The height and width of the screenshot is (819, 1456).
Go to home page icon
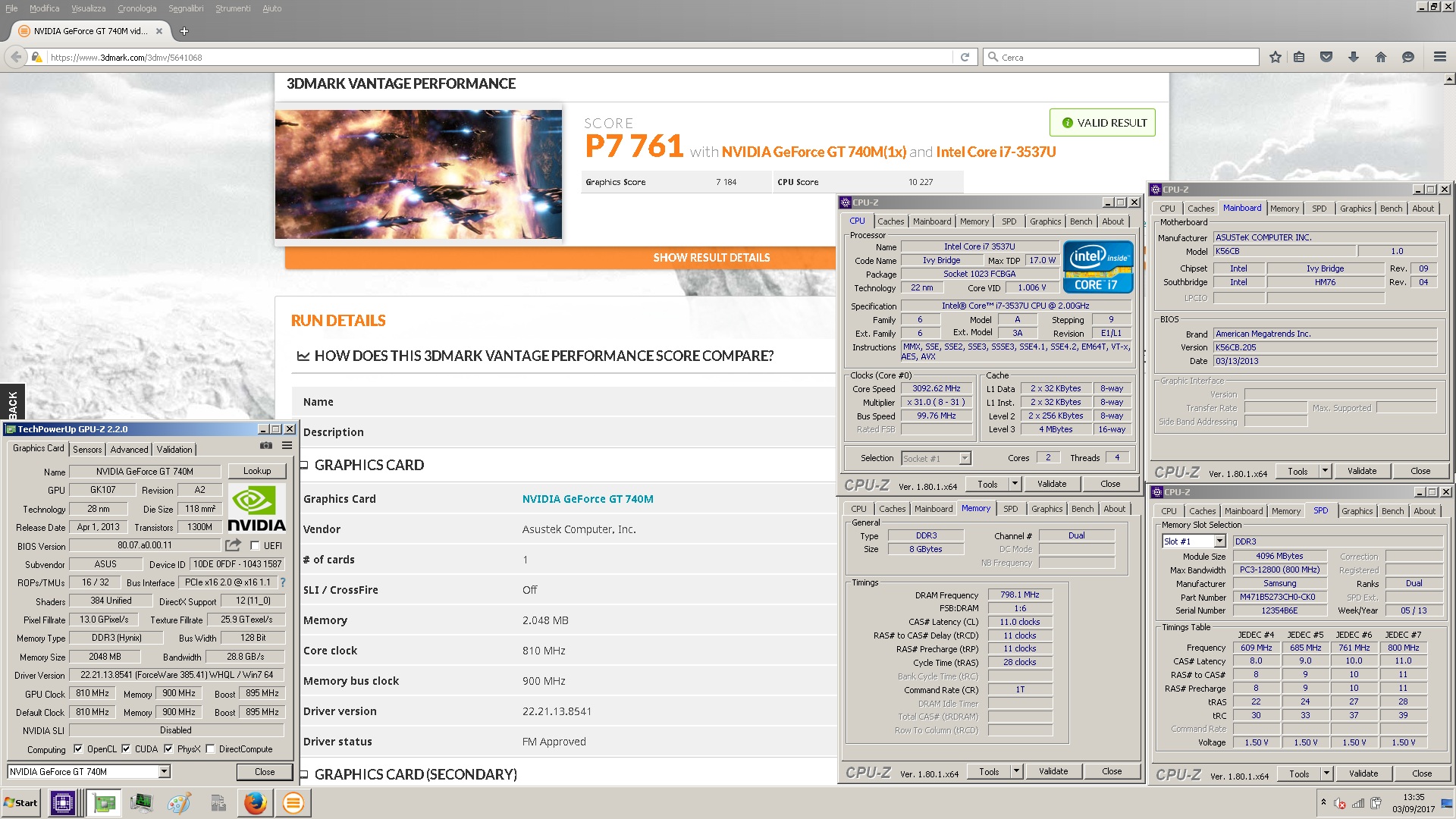coord(1381,57)
